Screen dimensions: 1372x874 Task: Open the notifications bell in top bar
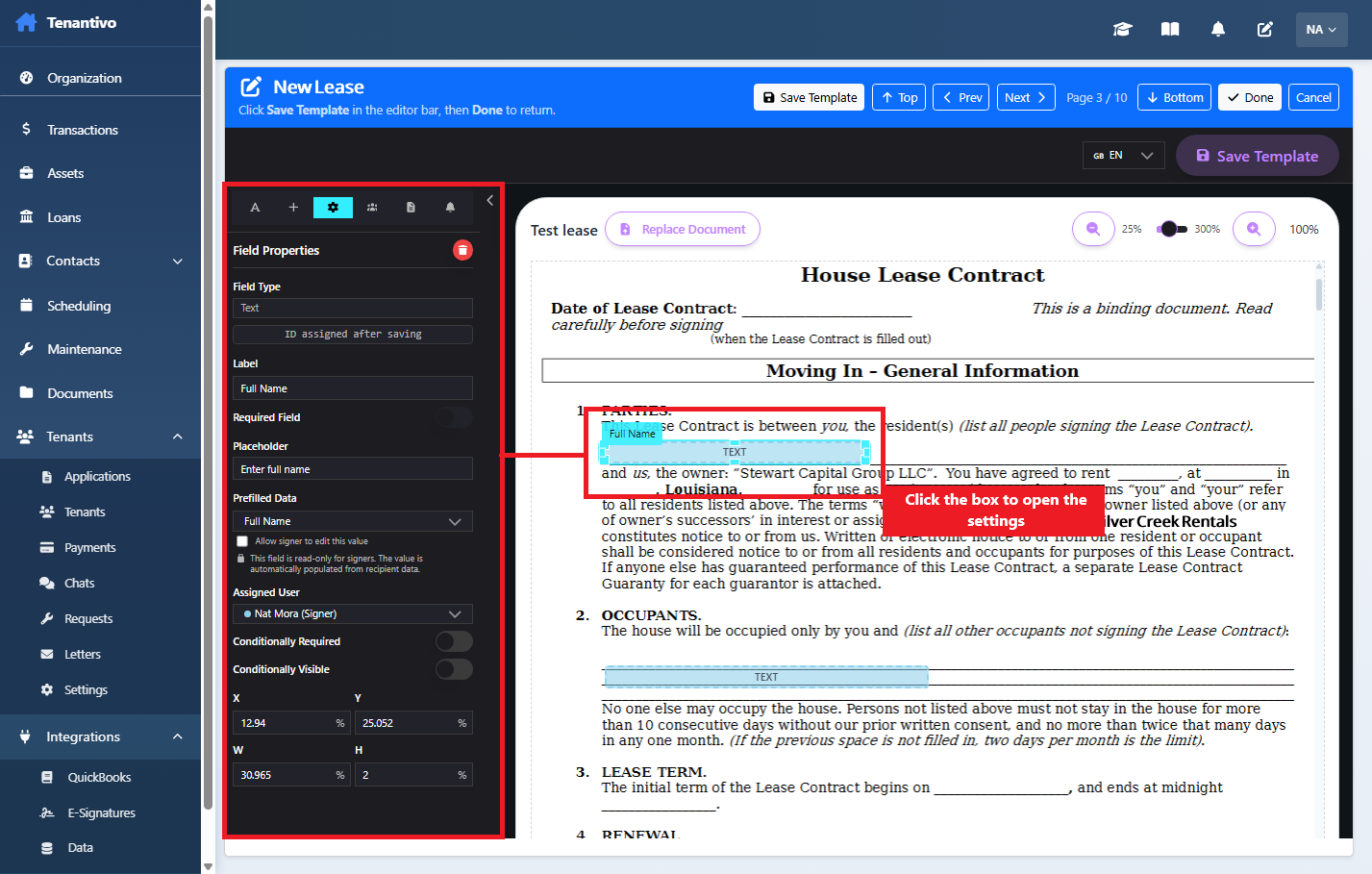[x=1218, y=30]
